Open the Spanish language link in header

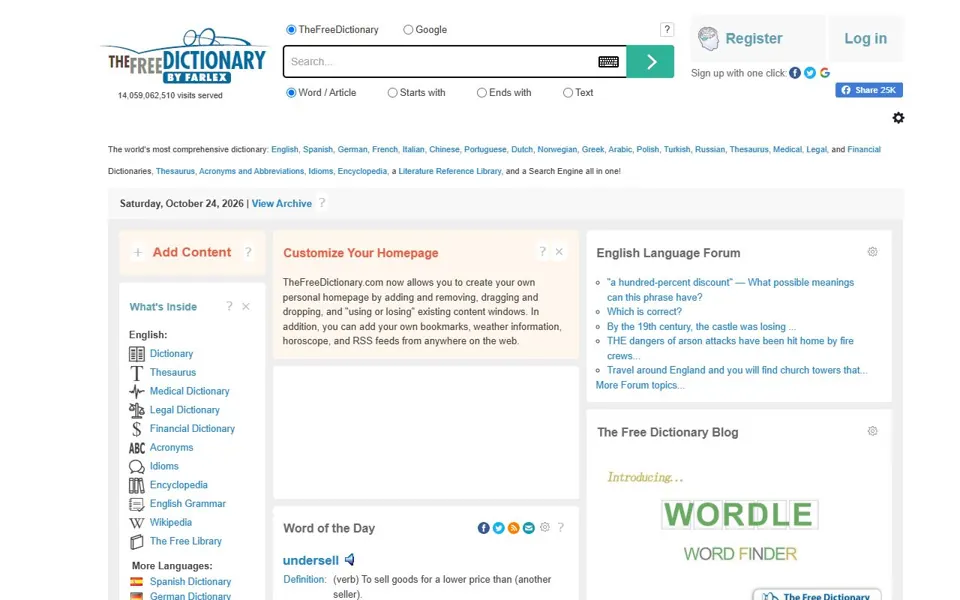(x=318, y=149)
